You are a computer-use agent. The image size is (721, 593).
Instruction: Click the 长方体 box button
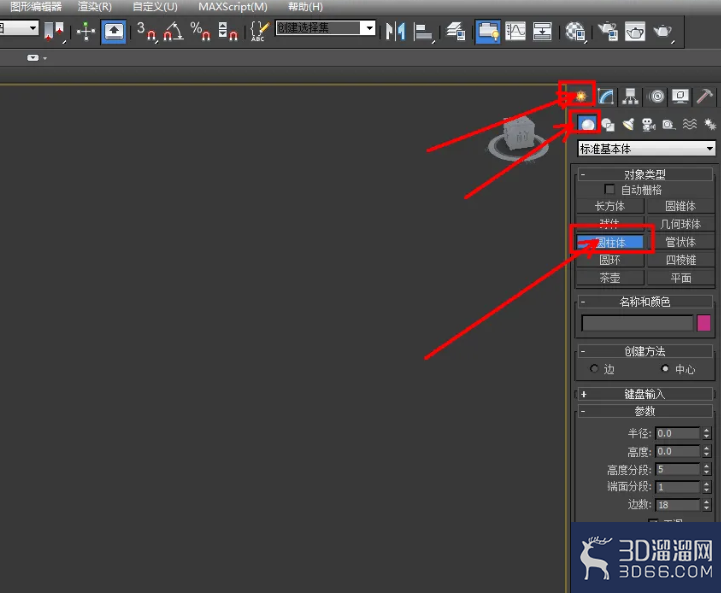(x=610, y=206)
